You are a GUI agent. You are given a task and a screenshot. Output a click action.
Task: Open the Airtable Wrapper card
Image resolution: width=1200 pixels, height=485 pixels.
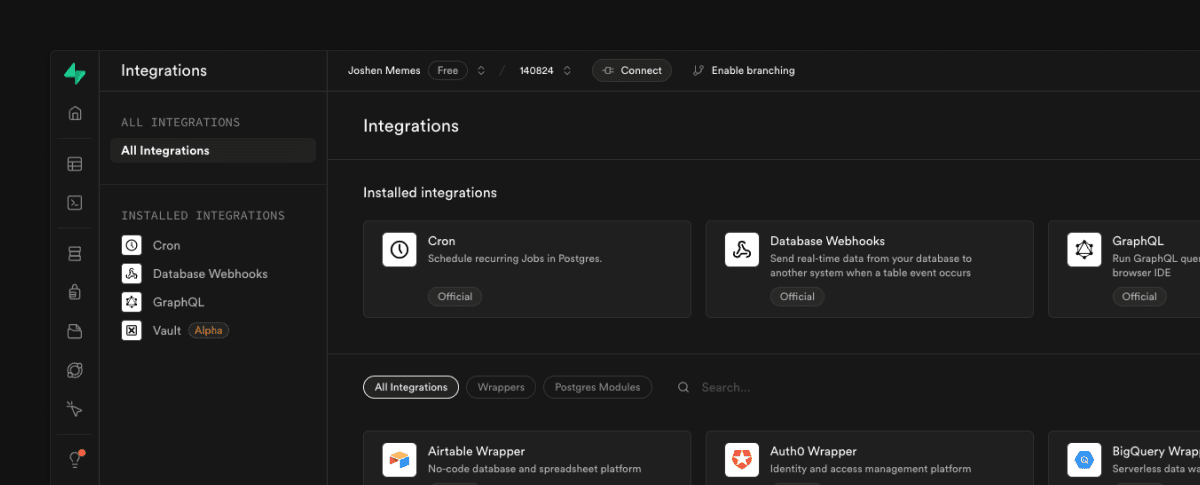[527, 458]
